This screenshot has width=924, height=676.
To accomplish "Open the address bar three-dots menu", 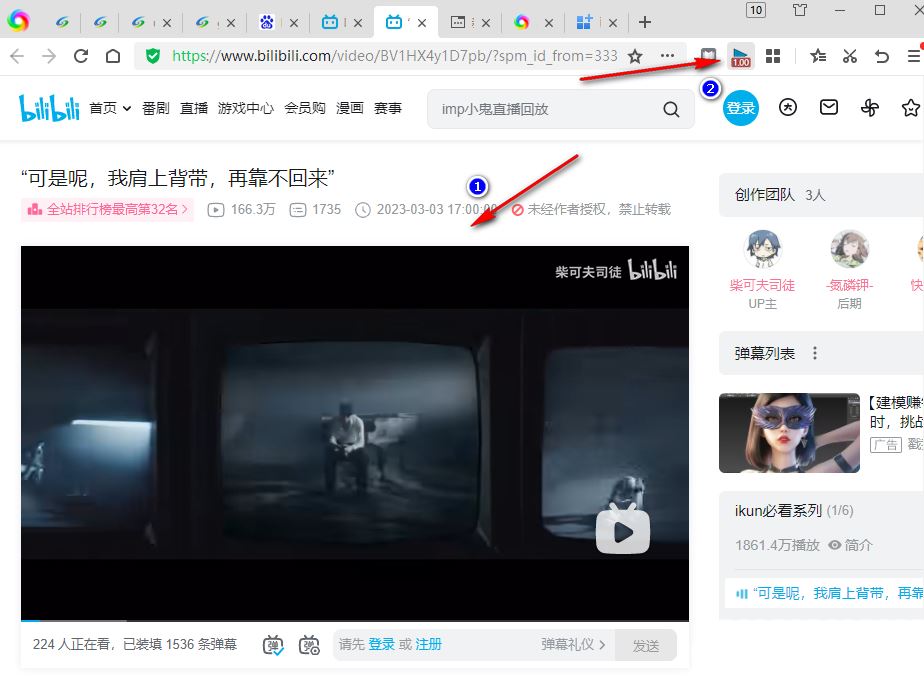I will 667,56.
